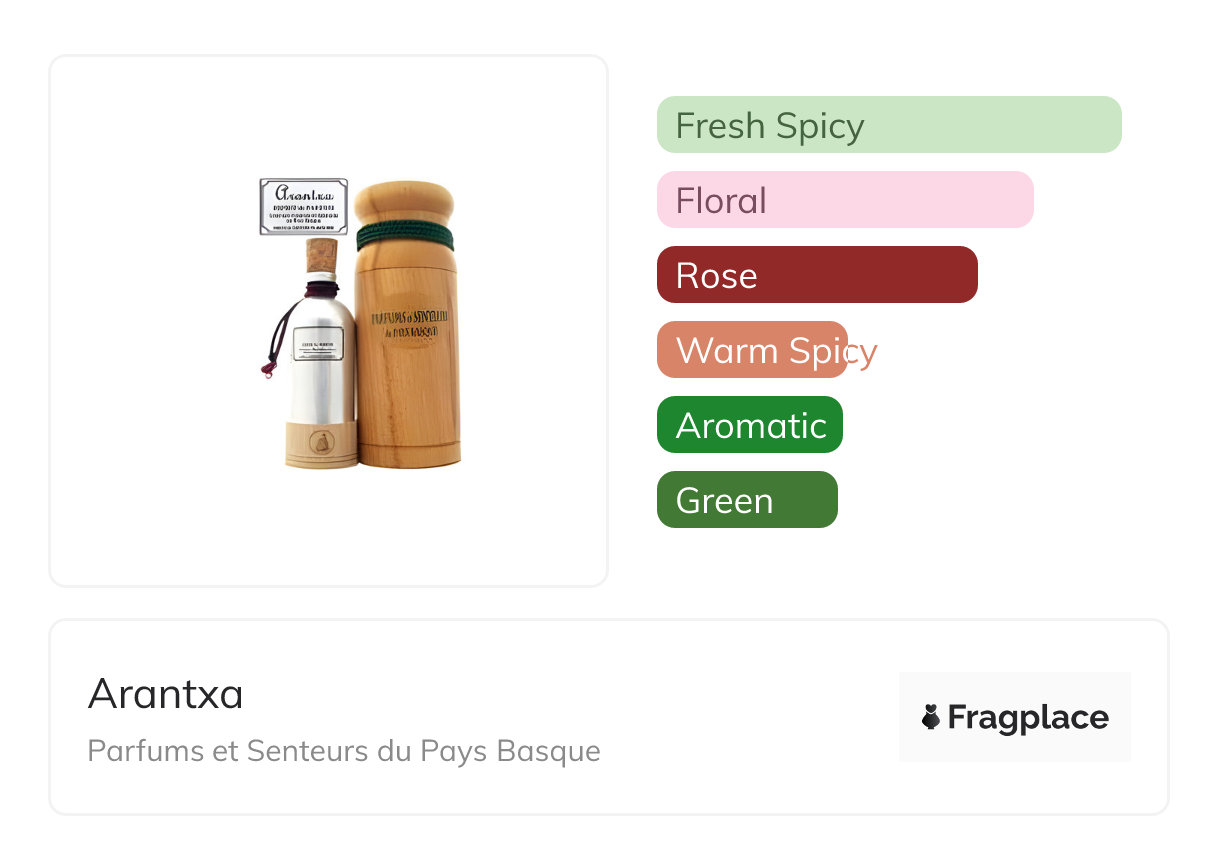Select the Fresh Spicy accord bar
This screenshot has height=864, width=1218.
pyautogui.click(x=888, y=125)
